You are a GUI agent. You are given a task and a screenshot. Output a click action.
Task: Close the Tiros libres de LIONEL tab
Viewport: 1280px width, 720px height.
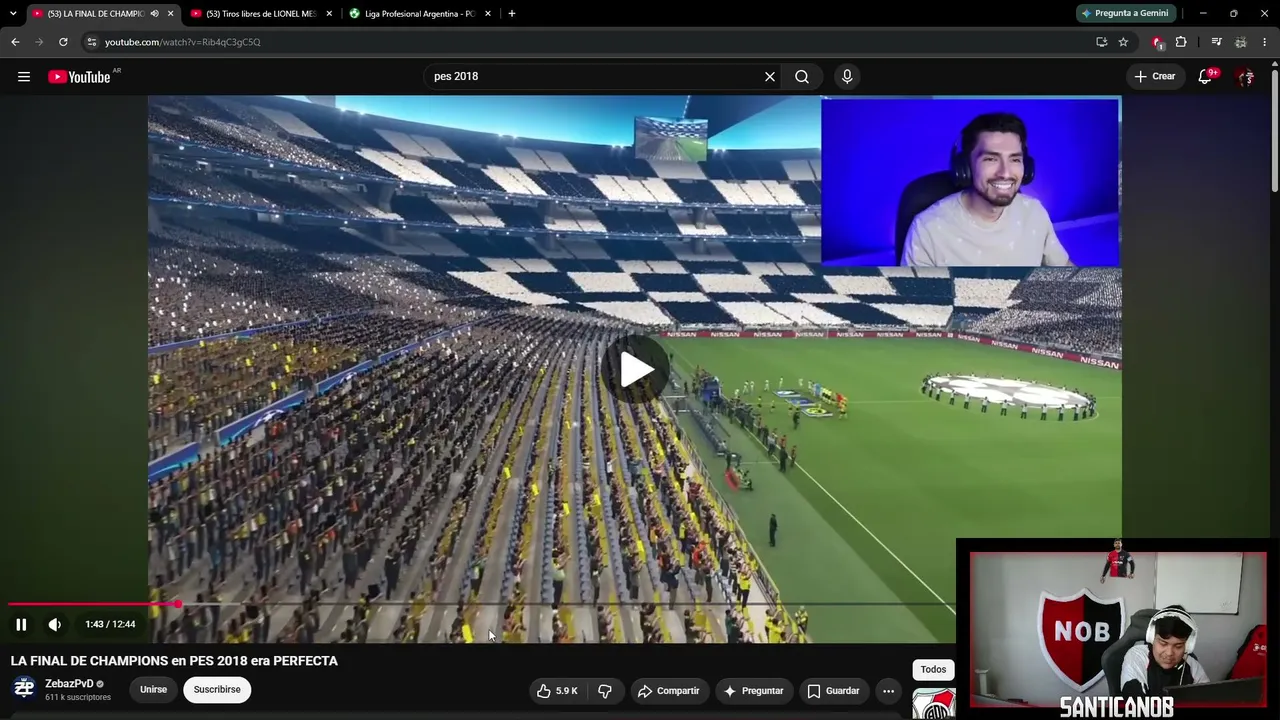(x=329, y=14)
